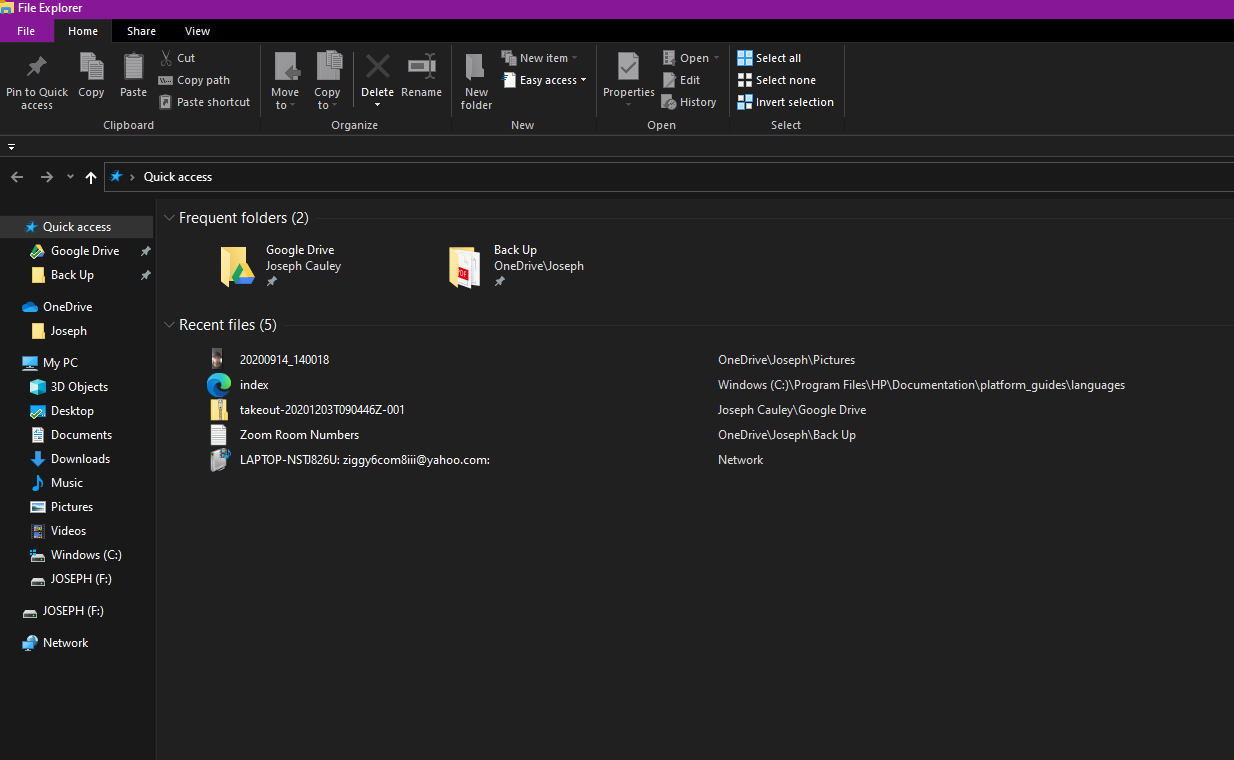Click Invert selection
The image size is (1234, 760).
(785, 102)
